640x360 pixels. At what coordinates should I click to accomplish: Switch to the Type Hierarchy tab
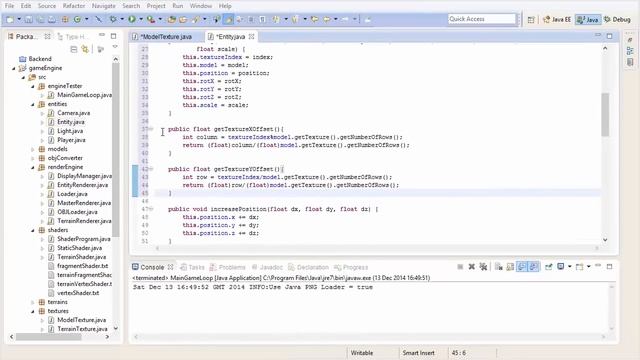tap(73, 37)
